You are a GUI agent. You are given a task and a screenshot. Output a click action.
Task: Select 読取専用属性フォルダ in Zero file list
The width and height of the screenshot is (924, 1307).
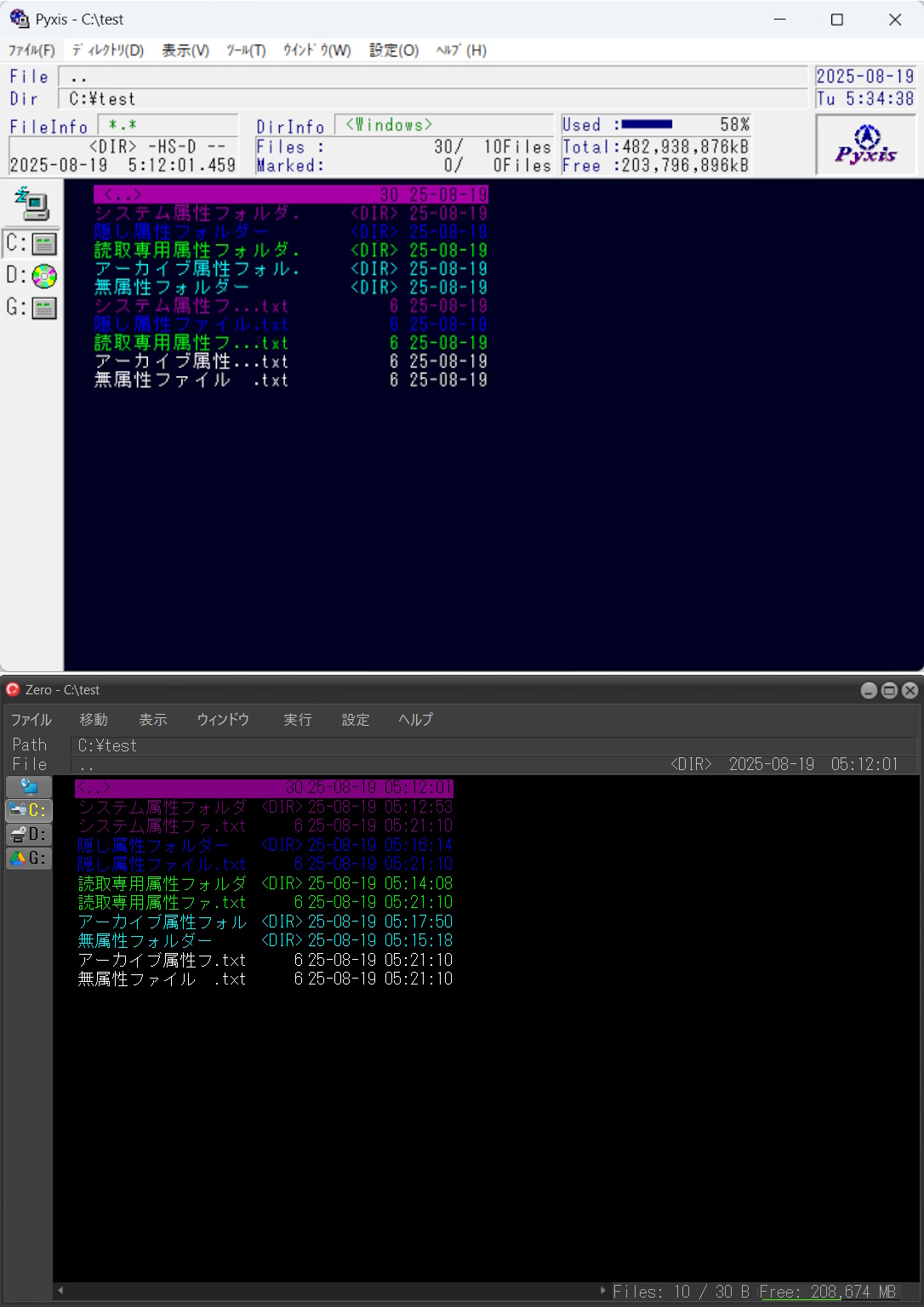tap(162, 883)
